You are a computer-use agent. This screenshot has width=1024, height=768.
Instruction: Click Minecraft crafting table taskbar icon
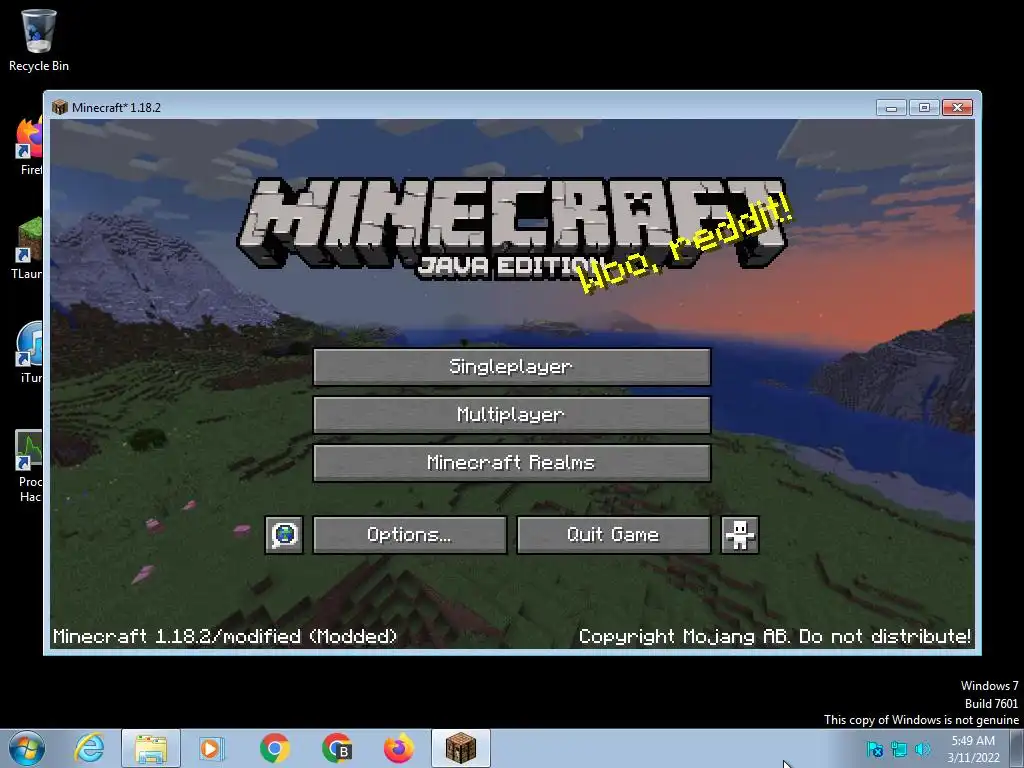pyautogui.click(x=461, y=748)
